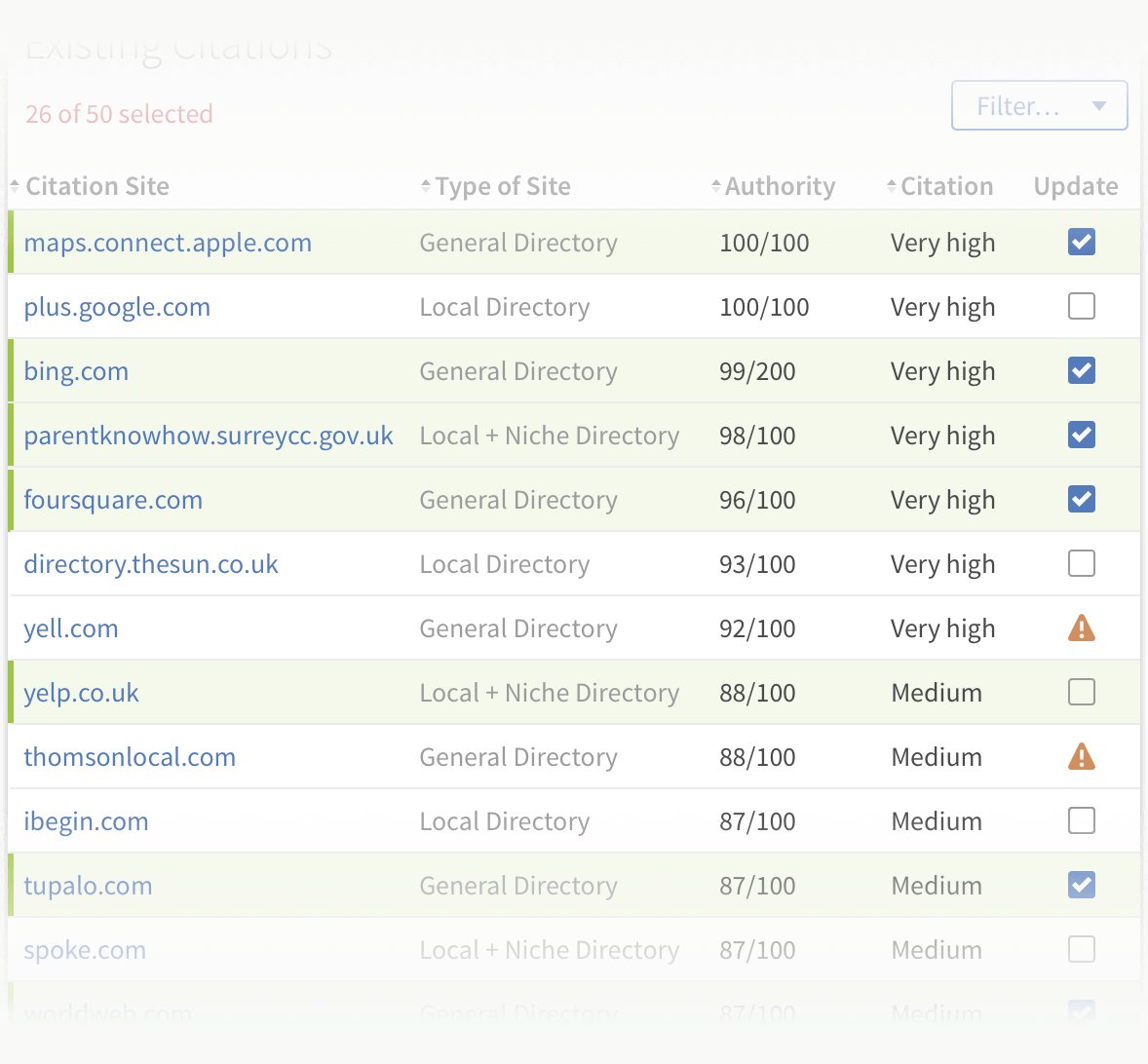Click the 92/100 authority for yell.com
The width and height of the screenshot is (1148, 1064).
(757, 629)
